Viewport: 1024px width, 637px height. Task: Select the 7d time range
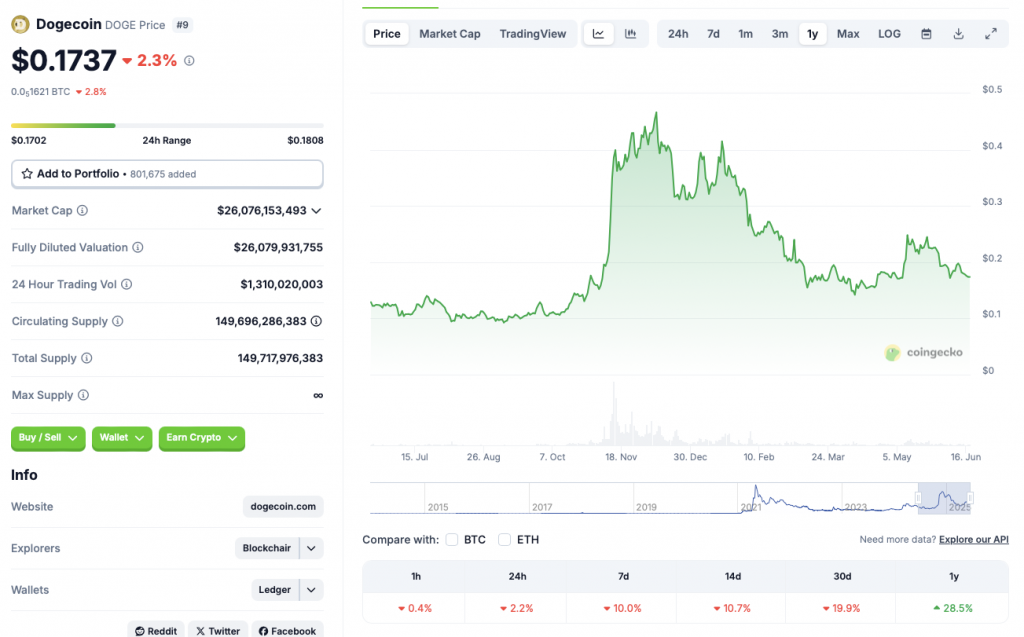(713, 34)
